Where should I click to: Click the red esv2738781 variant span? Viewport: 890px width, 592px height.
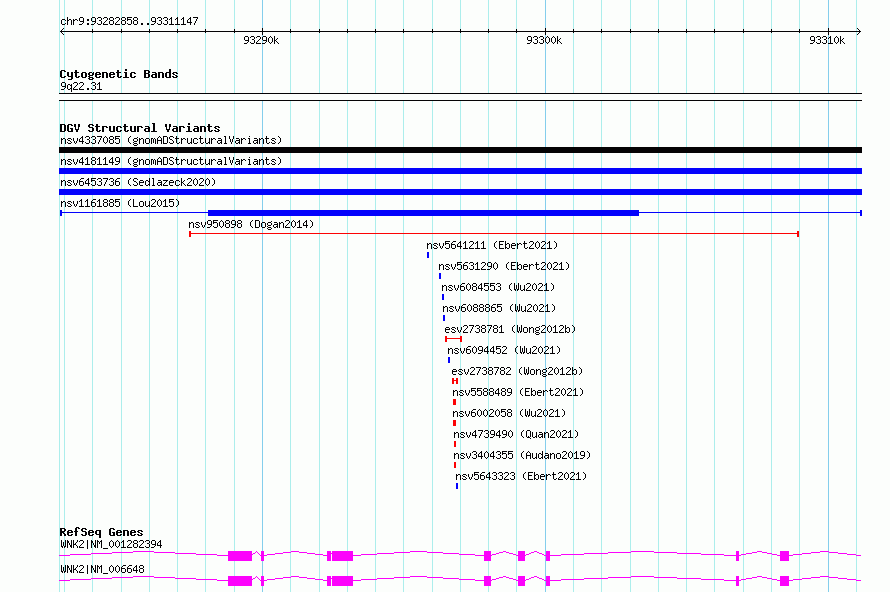454,339
